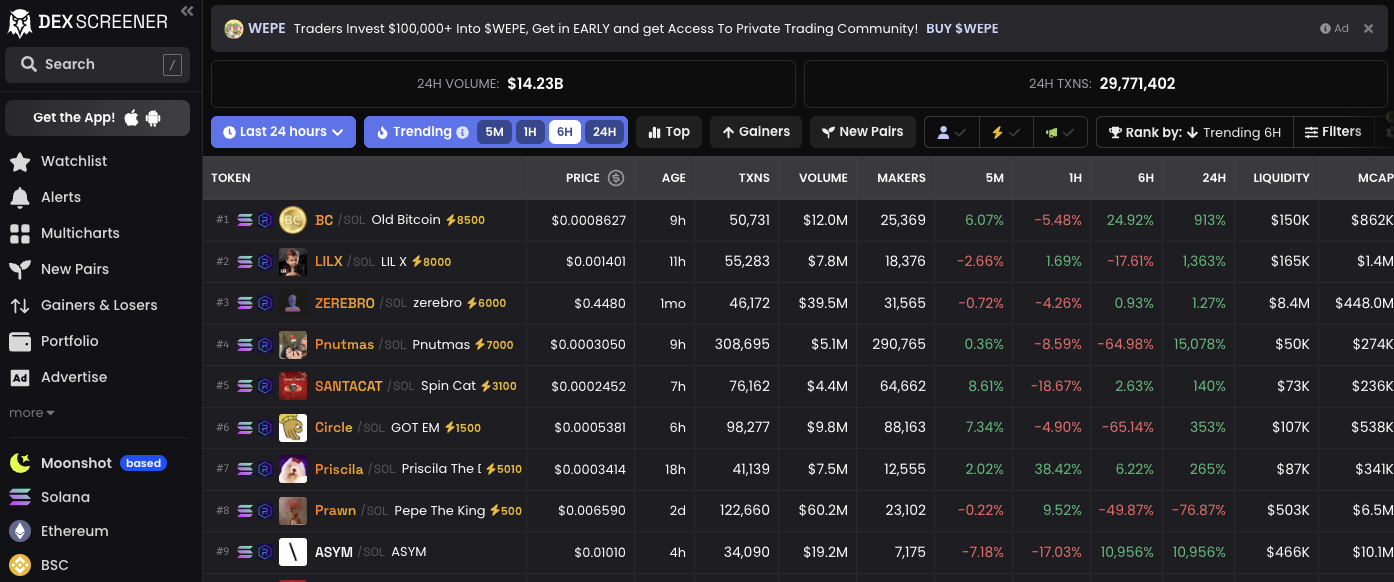This screenshot has height=582, width=1394.
Task: Click Circle volume $9.8M
Action: tap(826, 428)
